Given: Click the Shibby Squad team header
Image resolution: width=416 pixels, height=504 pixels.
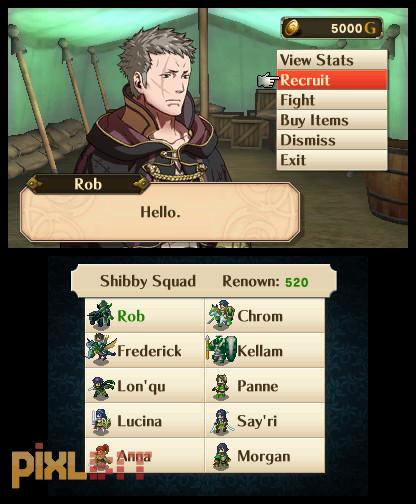Looking at the screenshot, I should (148, 281).
